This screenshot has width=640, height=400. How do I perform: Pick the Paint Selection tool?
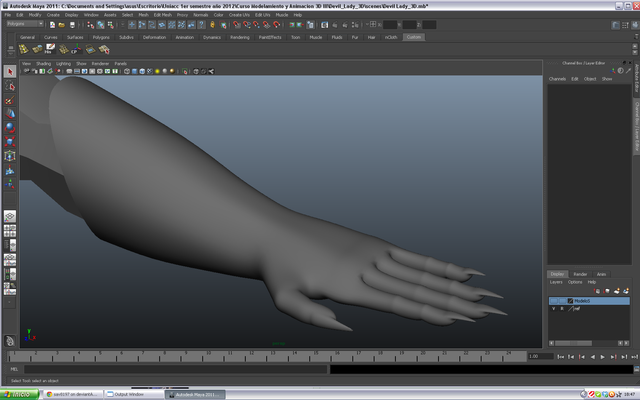(x=10, y=100)
